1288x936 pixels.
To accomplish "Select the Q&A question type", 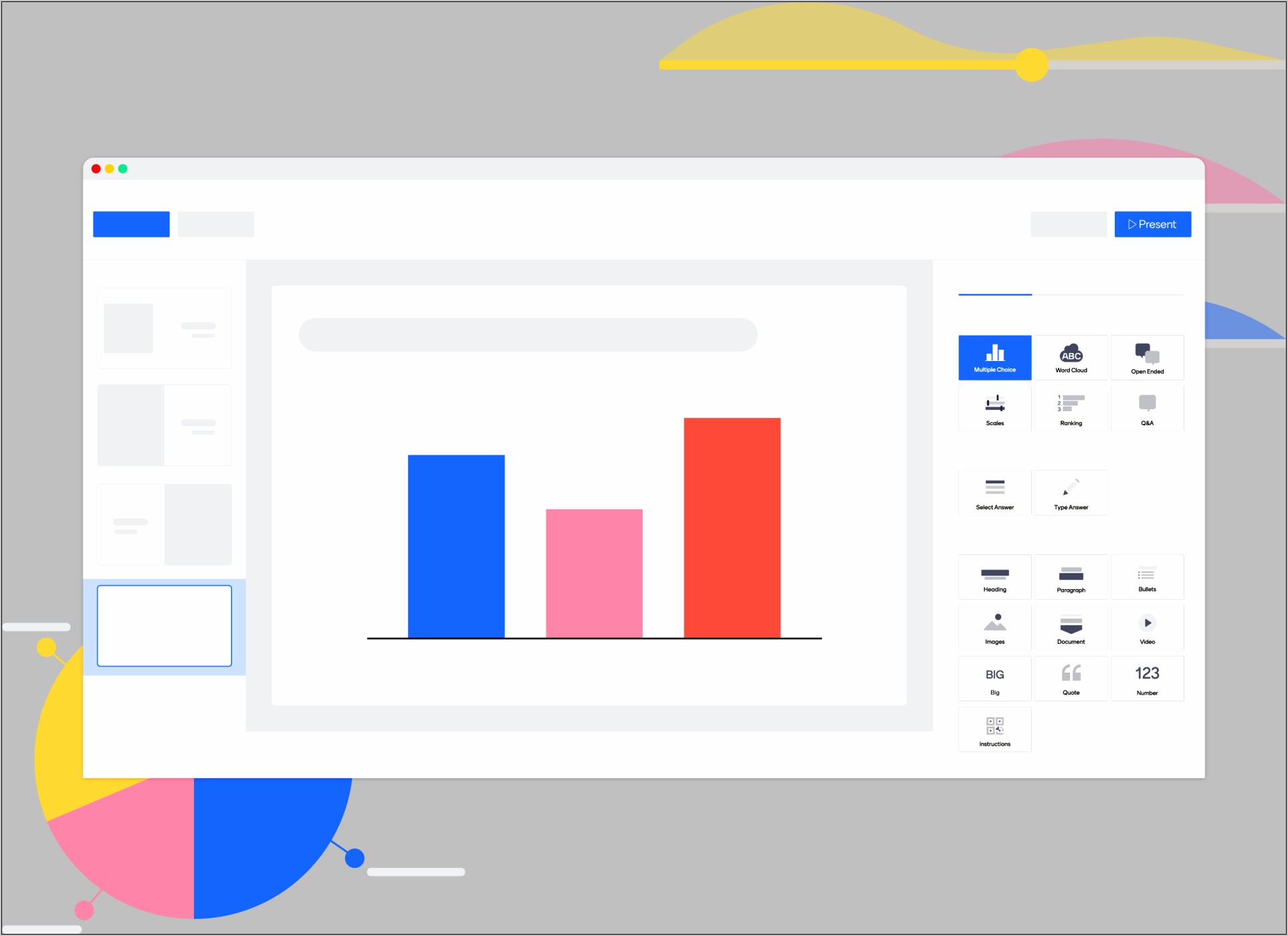I will tap(1146, 409).
